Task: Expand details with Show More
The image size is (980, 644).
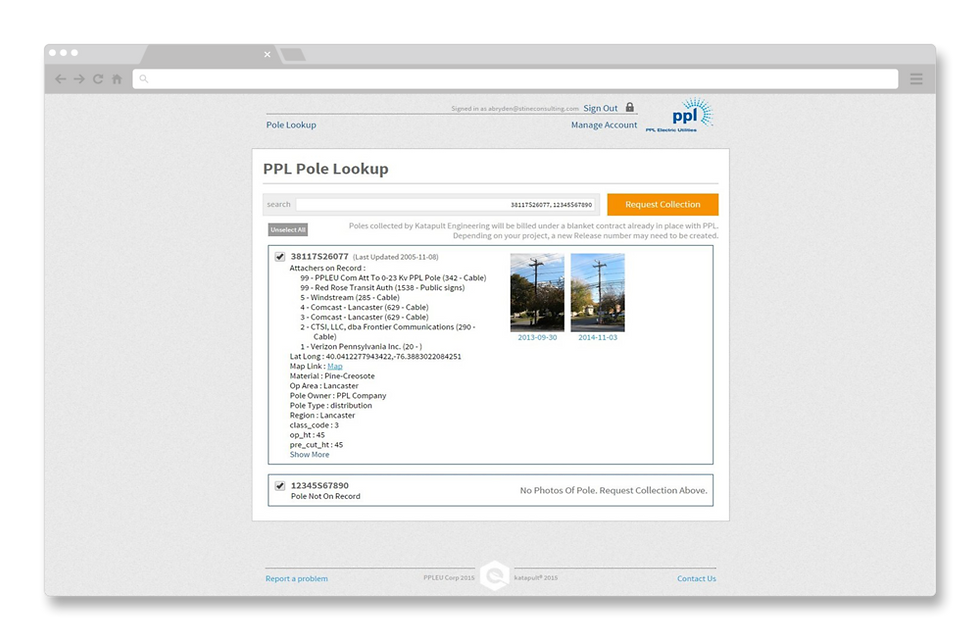Action: (309, 455)
